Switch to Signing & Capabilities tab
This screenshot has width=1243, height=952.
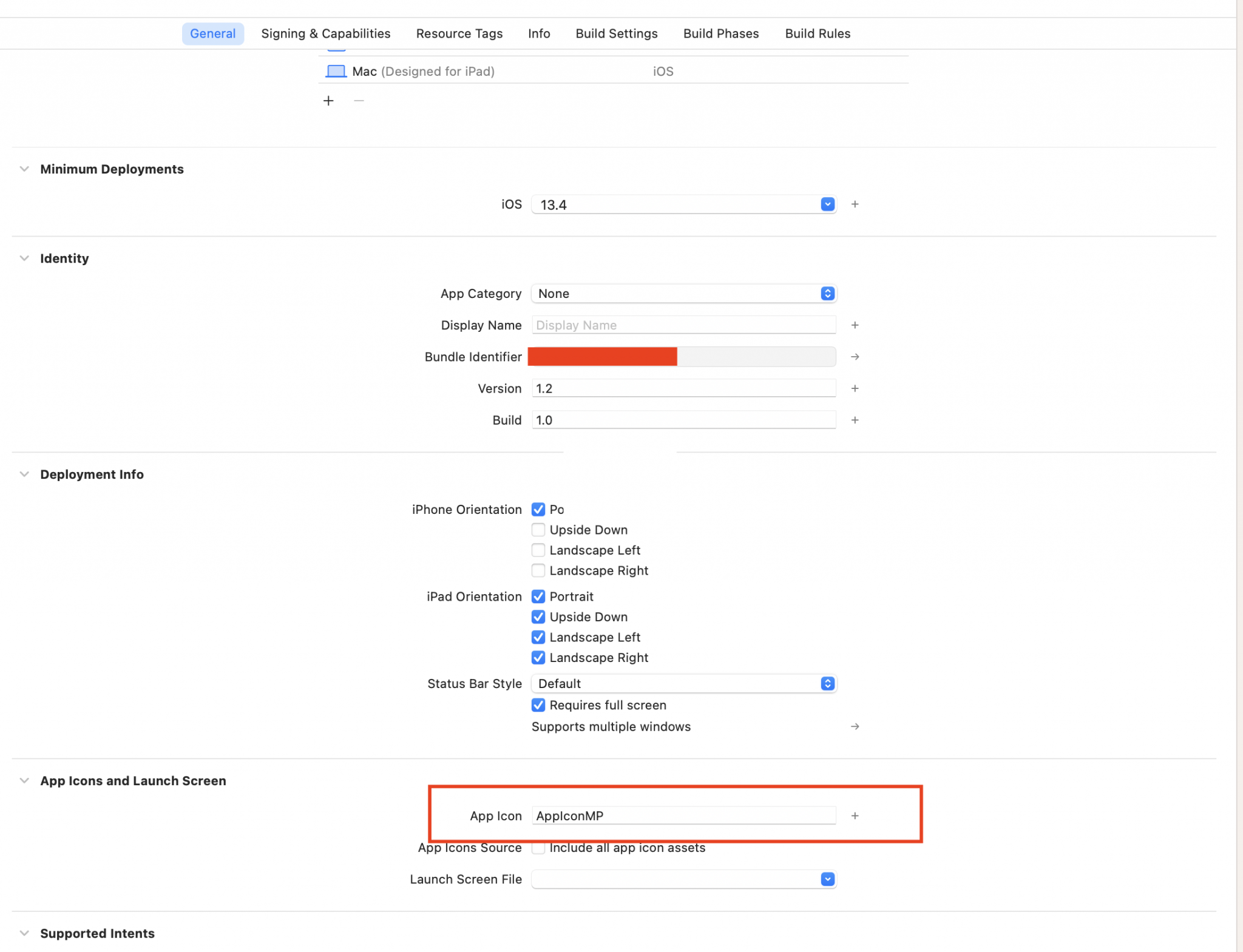click(325, 33)
